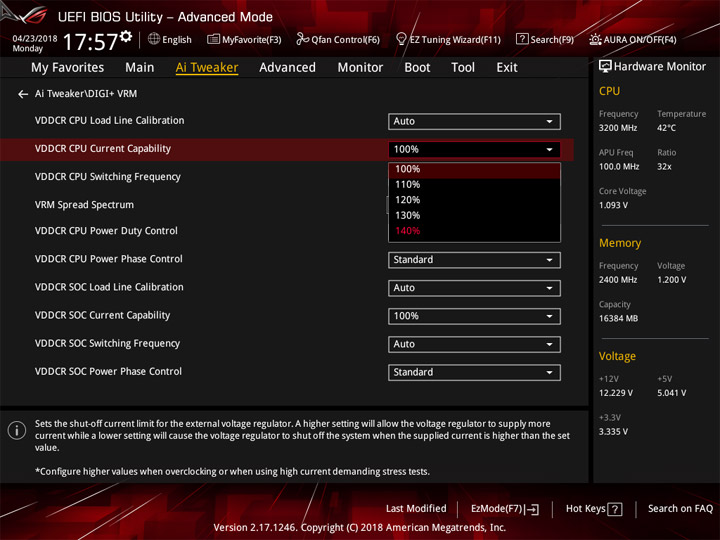Click the Hot Keys question mark icon
The width and height of the screenshot is (720, 540).
614,509
